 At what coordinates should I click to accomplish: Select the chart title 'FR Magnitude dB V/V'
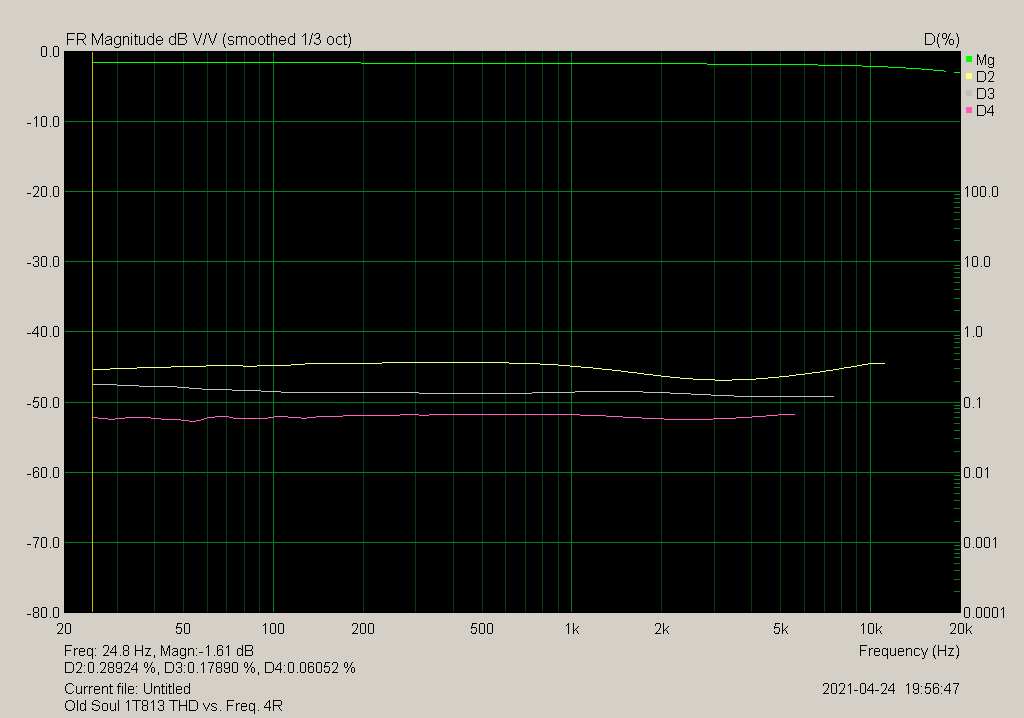(x=142, y=39)
